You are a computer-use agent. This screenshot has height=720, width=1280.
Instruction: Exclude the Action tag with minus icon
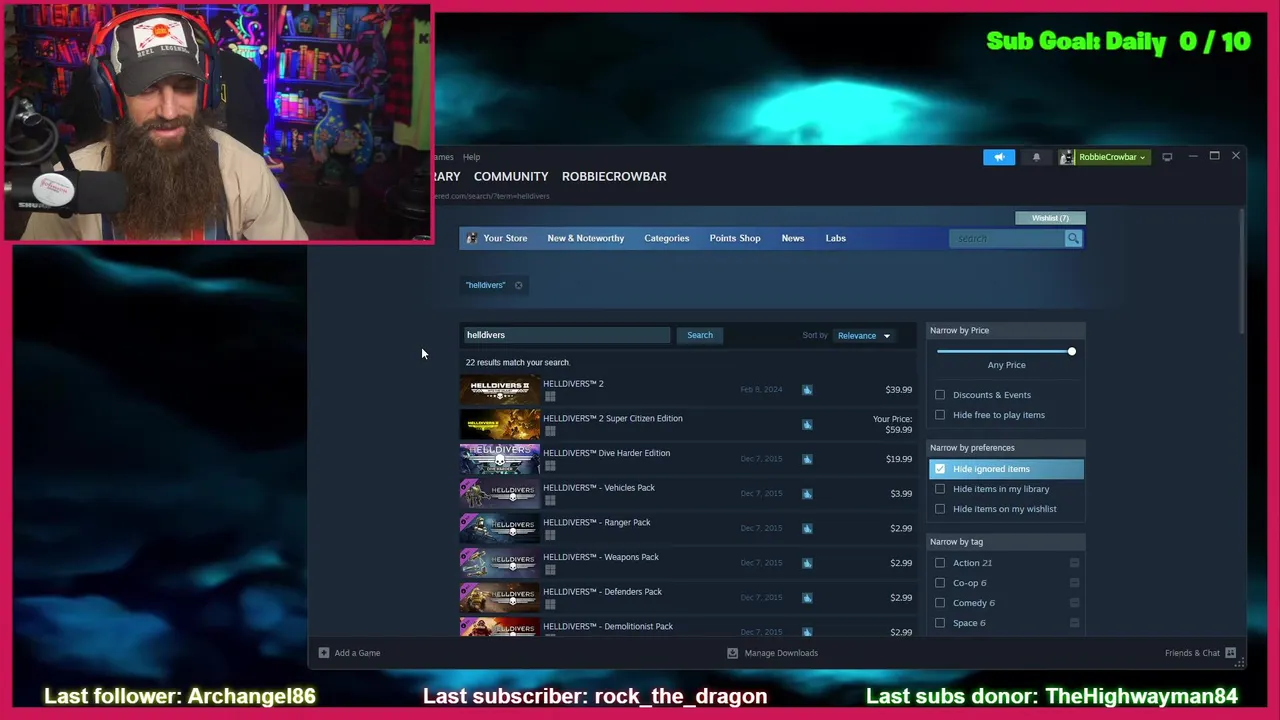[x=1075, y=563]
